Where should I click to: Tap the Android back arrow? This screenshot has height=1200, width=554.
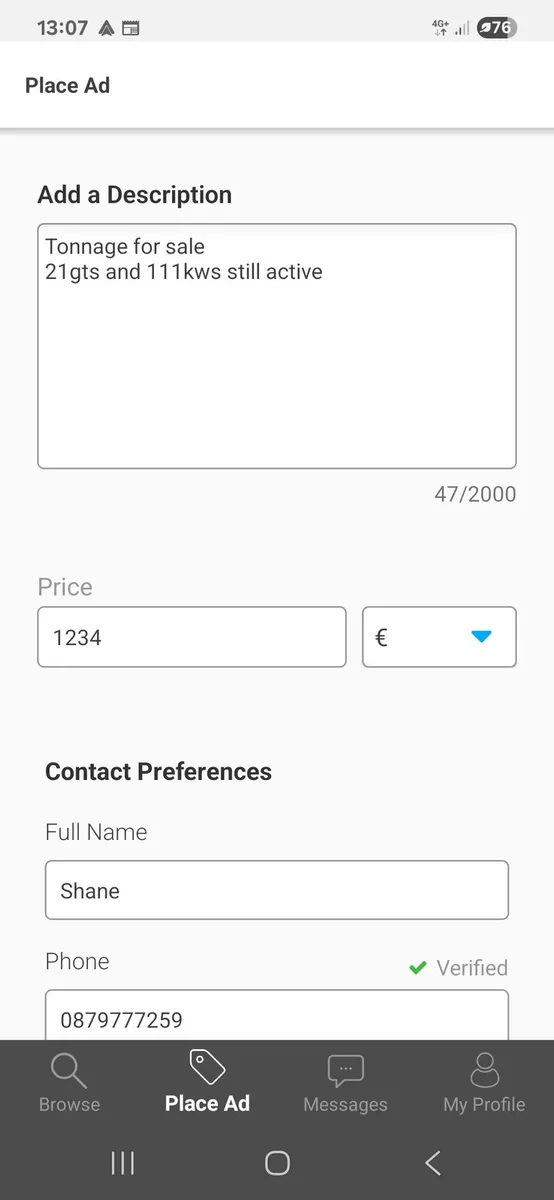coord(432,1162)
